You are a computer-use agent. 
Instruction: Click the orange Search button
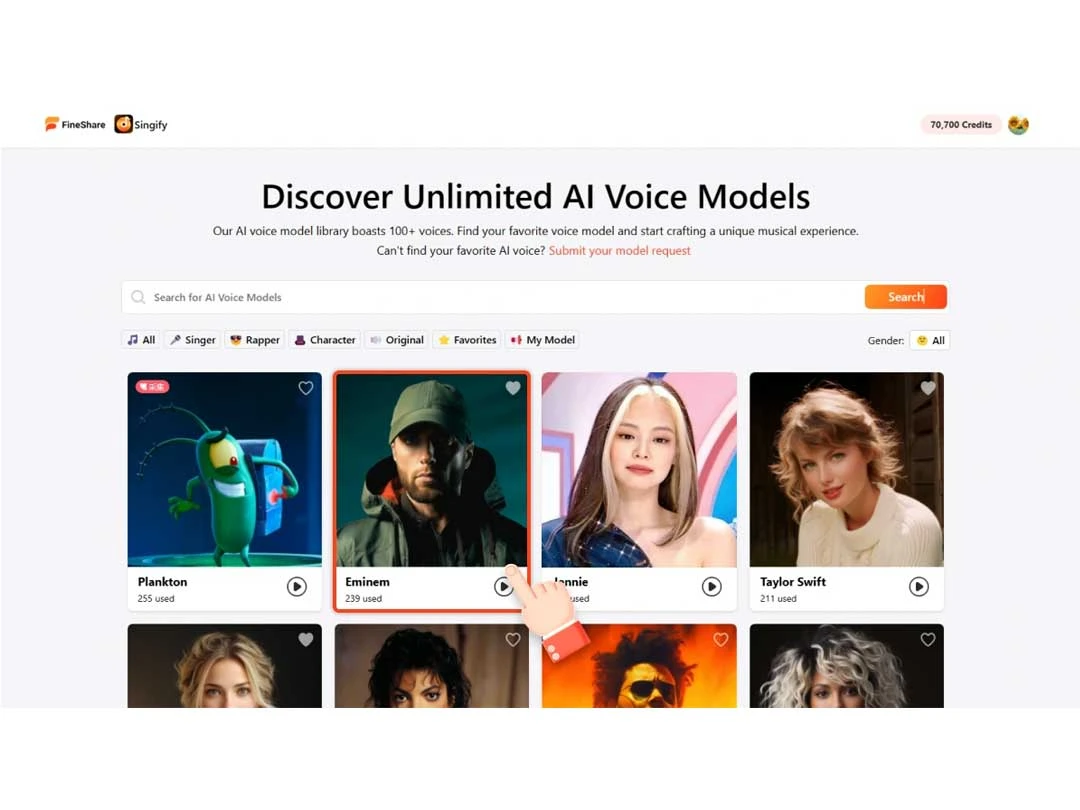point(906,297)
